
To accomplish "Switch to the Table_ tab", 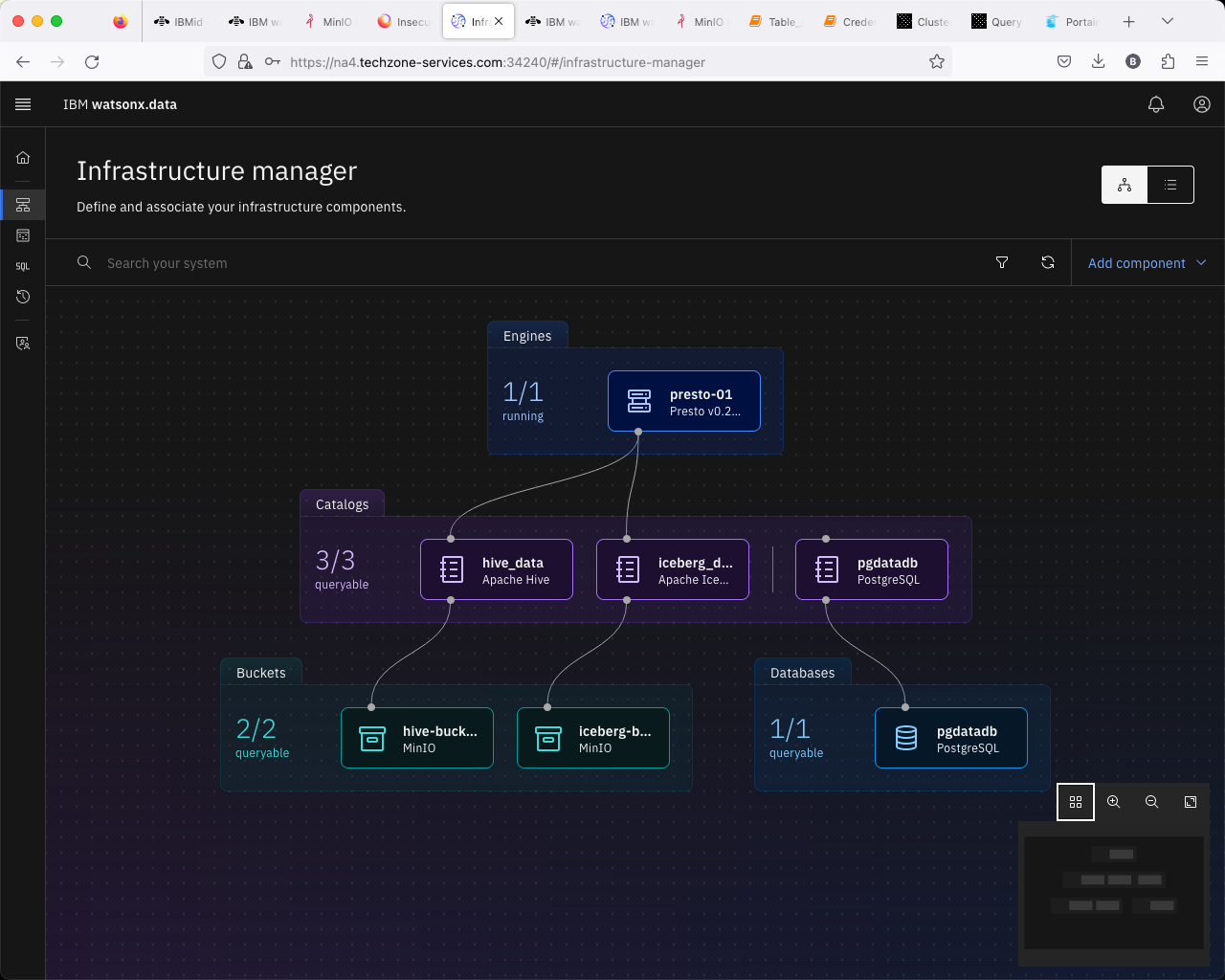I will pos(775,21).
